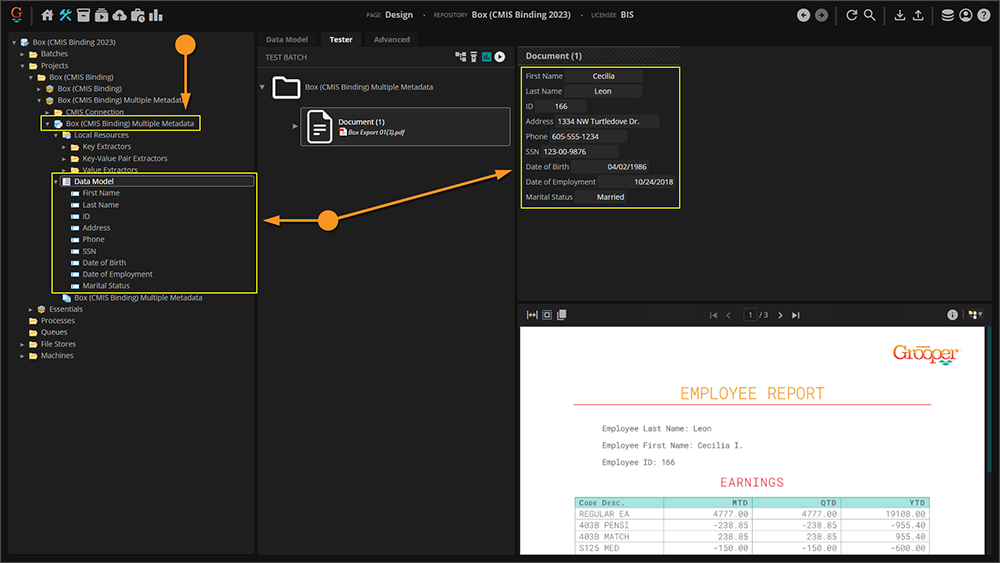The image size is (1000, 563).
Task: Go to the Home page icon
Action: coord(47,15)
